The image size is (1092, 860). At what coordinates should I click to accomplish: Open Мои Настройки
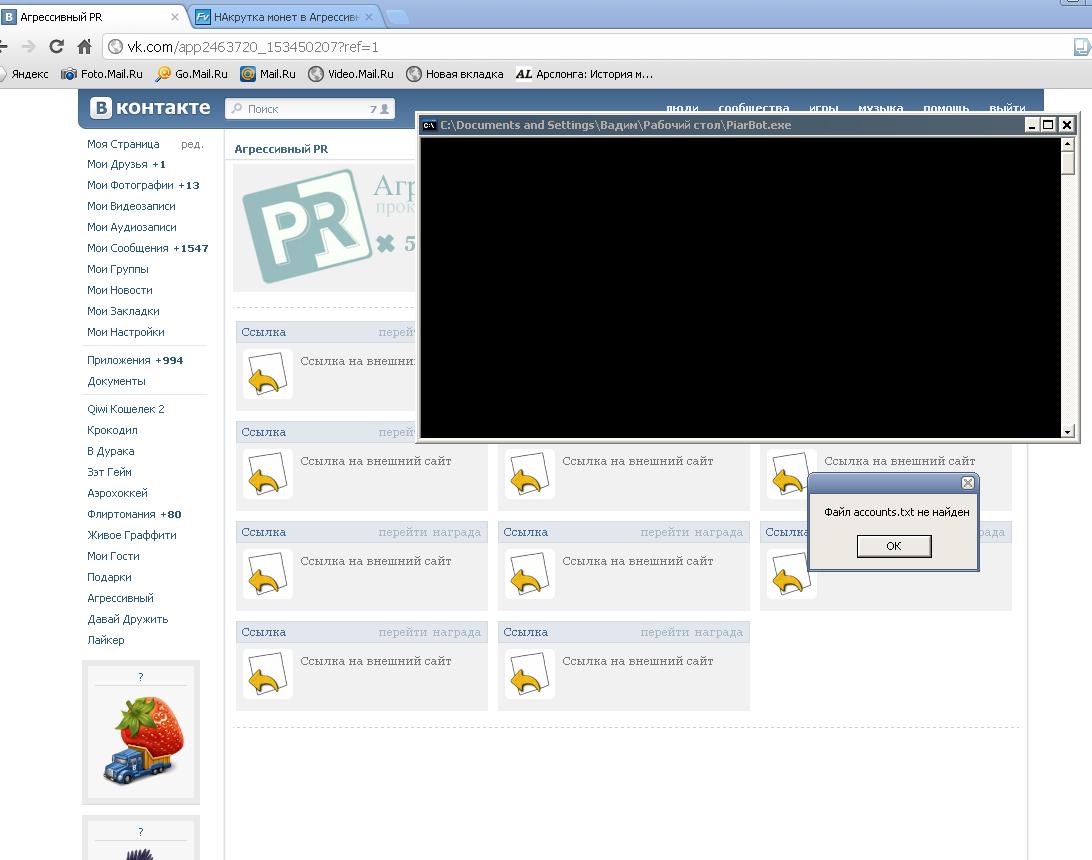pos(125,332)
